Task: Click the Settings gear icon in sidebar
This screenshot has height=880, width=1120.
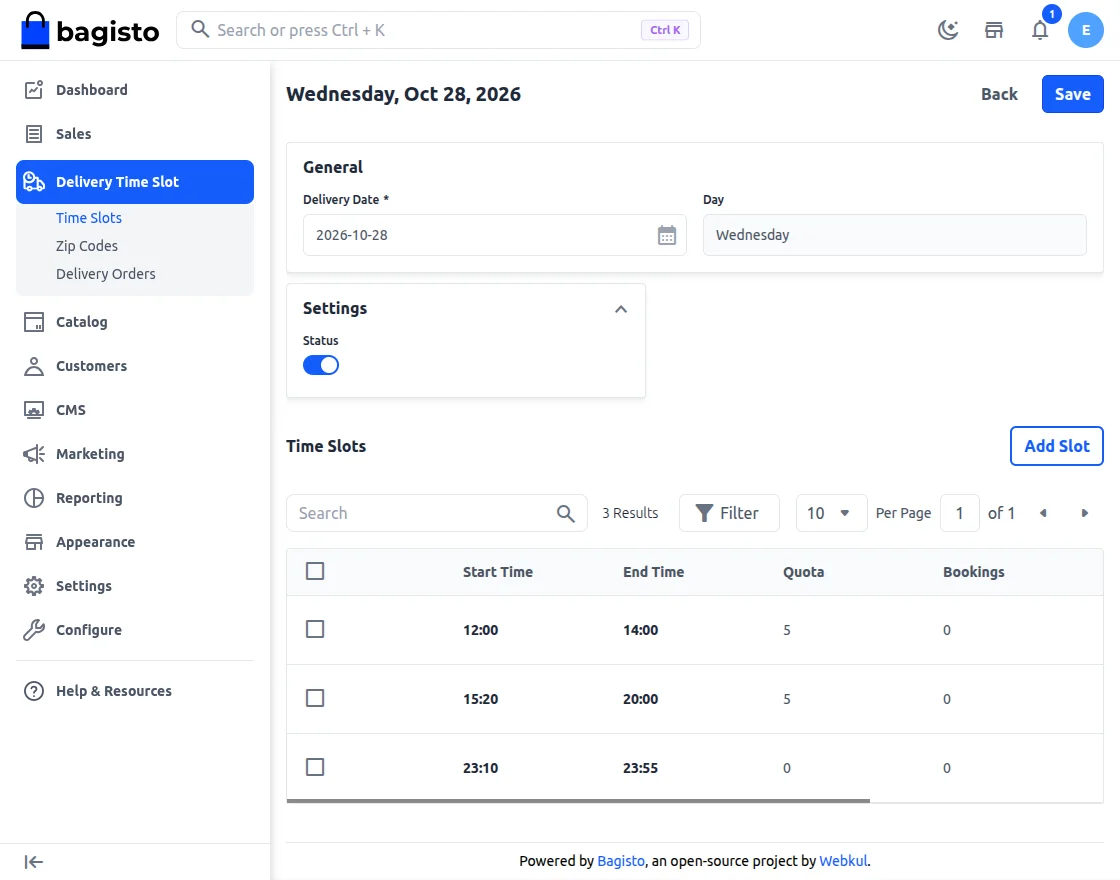Action: tap(34, 586)
